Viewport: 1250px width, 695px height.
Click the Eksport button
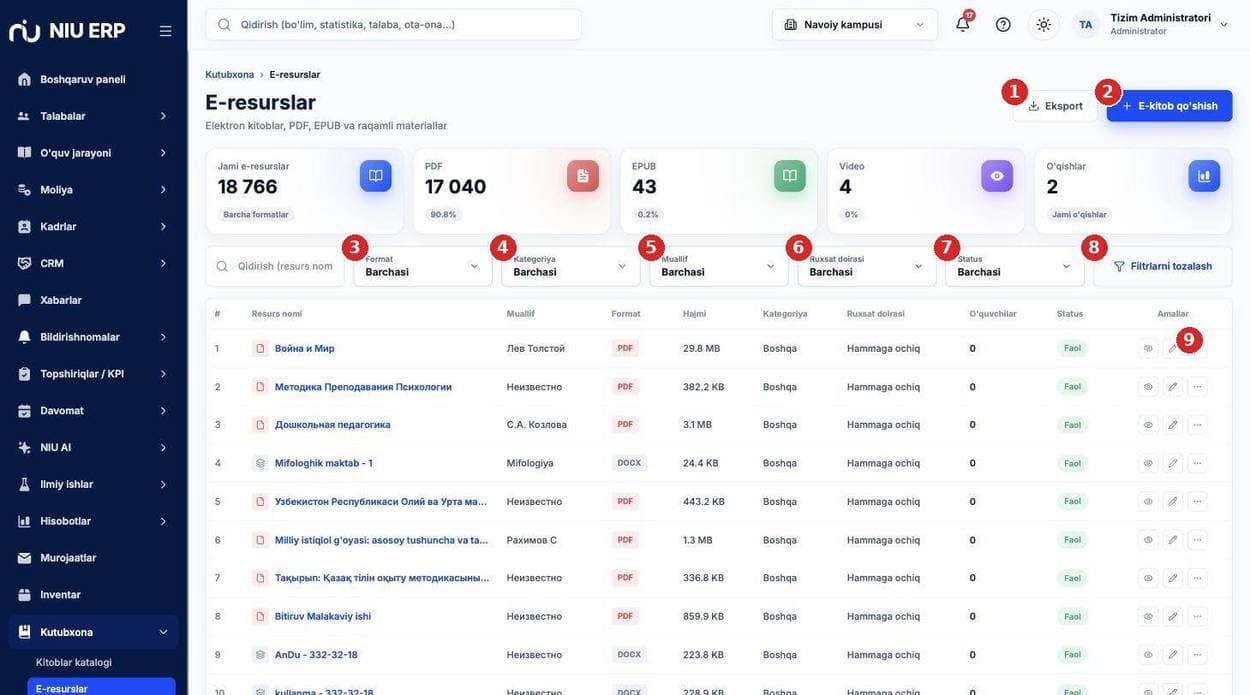click(x=1056, y=106)
